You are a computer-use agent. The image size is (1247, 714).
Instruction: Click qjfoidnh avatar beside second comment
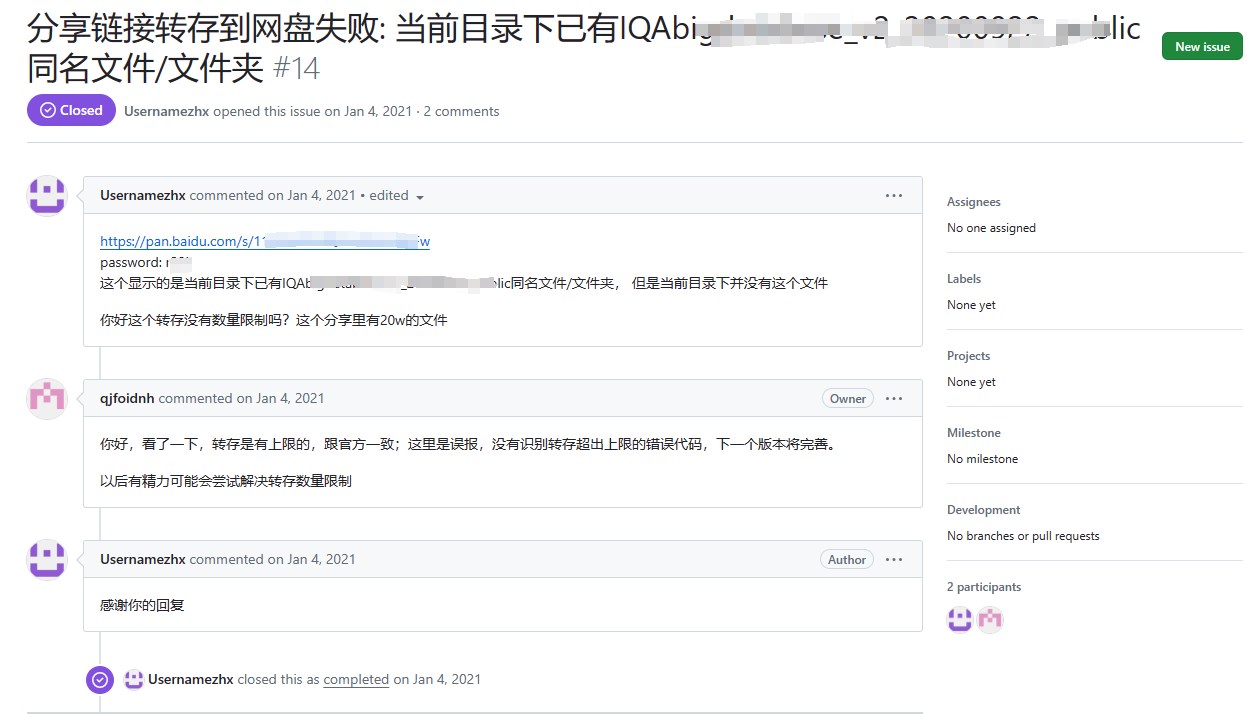point(46,399)
